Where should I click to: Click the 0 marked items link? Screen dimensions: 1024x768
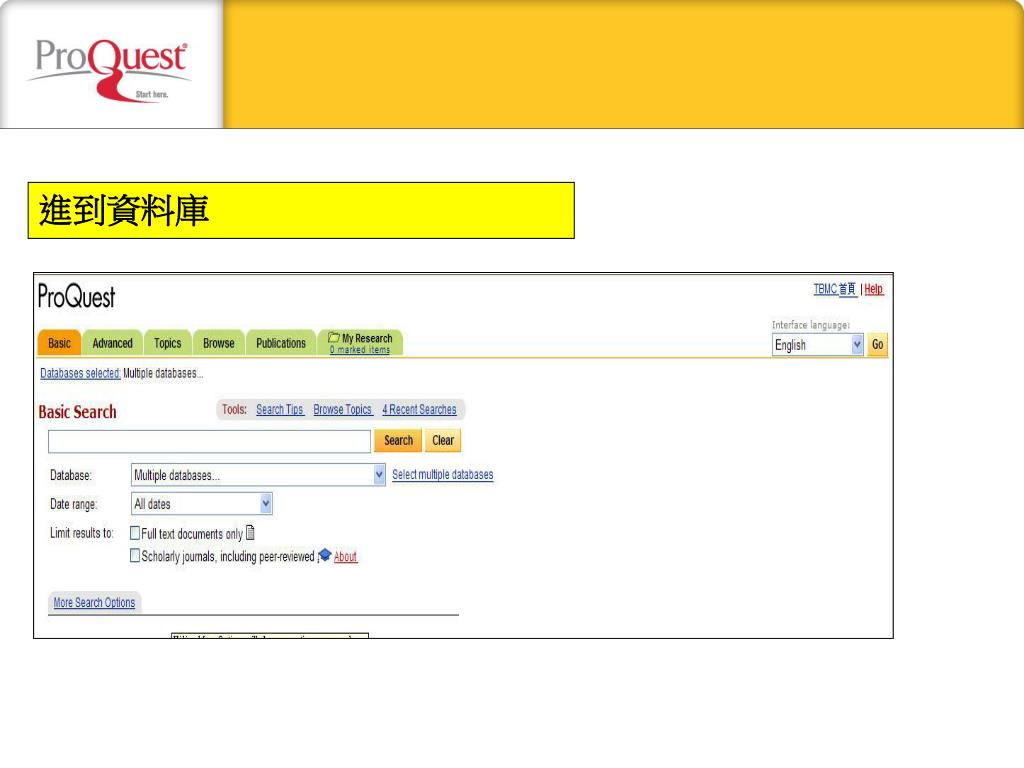(x=360, y=349)
